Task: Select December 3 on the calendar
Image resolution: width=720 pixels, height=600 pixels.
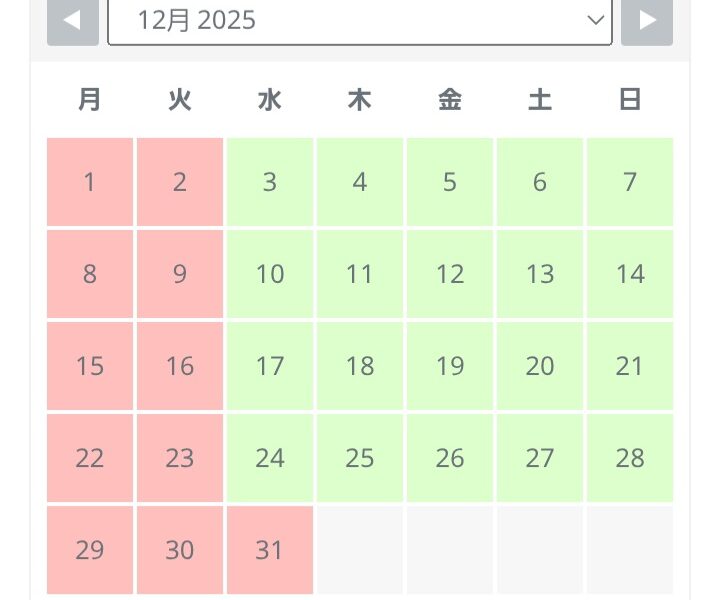Action: click(x=270, y=182)
